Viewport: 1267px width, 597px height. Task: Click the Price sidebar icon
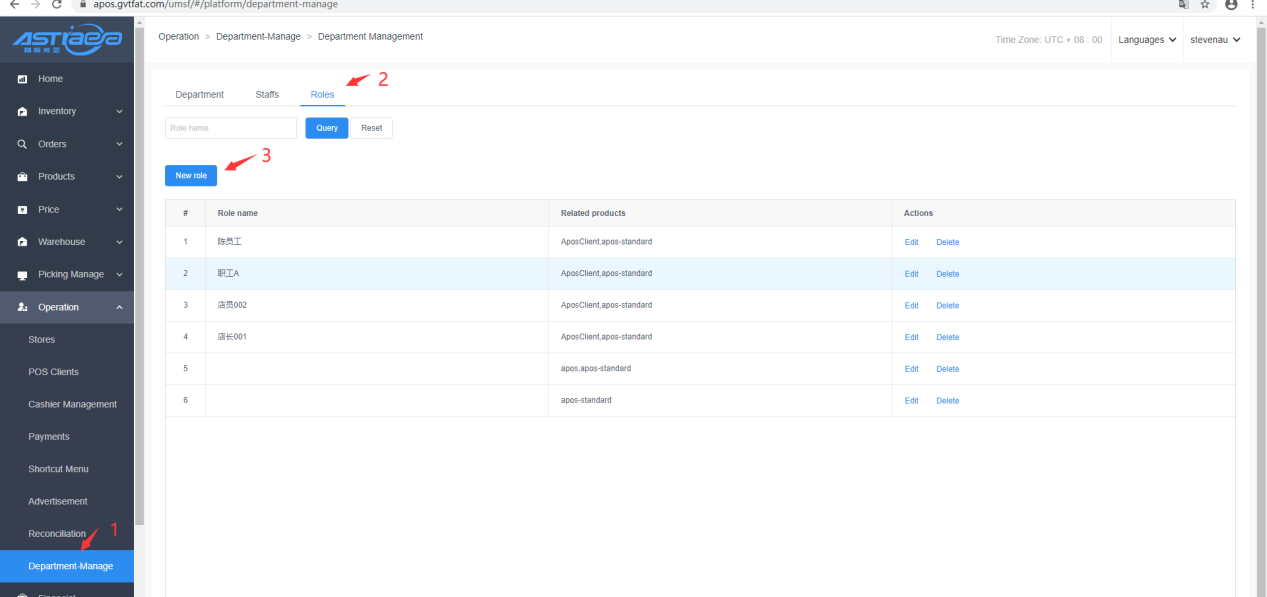(22, 210)
